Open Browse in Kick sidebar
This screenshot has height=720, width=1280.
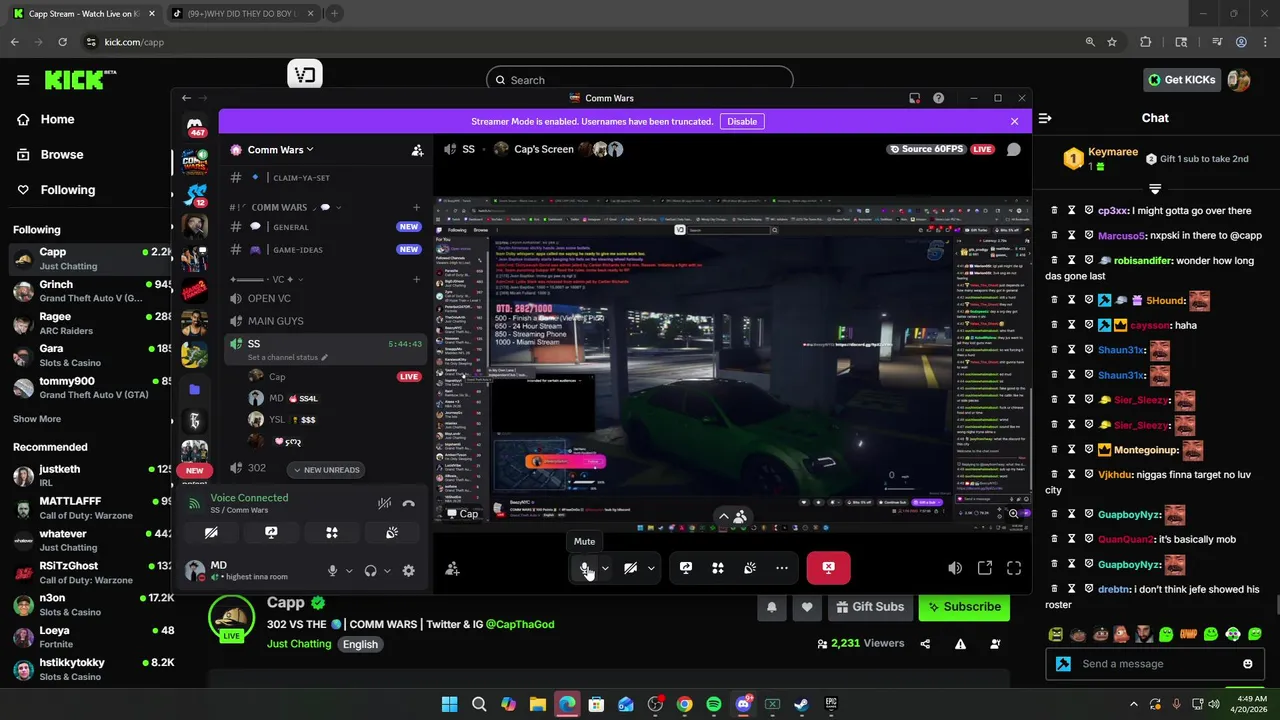pos(62,154)
